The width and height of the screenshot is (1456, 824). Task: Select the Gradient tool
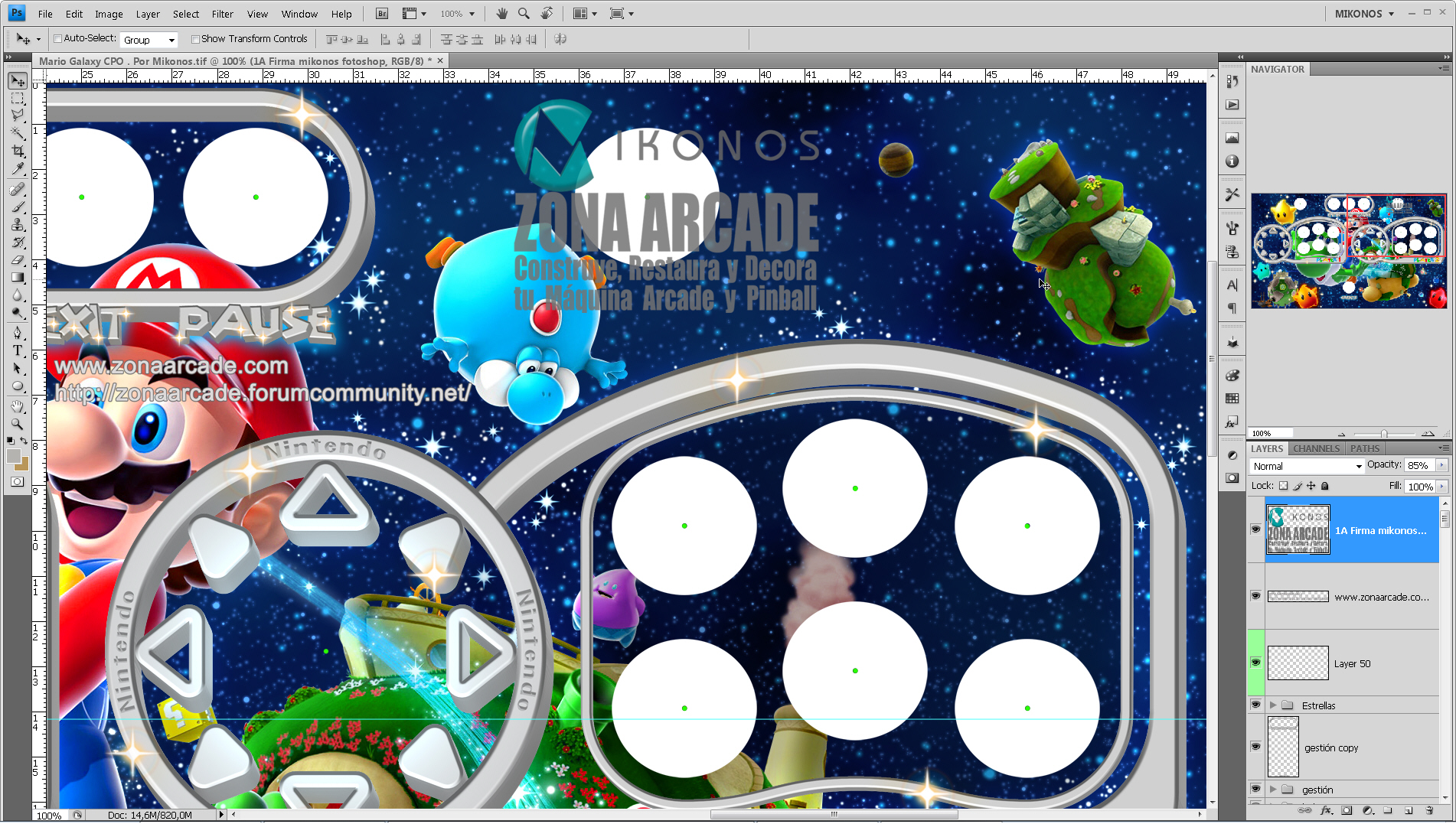pos(18,278)
